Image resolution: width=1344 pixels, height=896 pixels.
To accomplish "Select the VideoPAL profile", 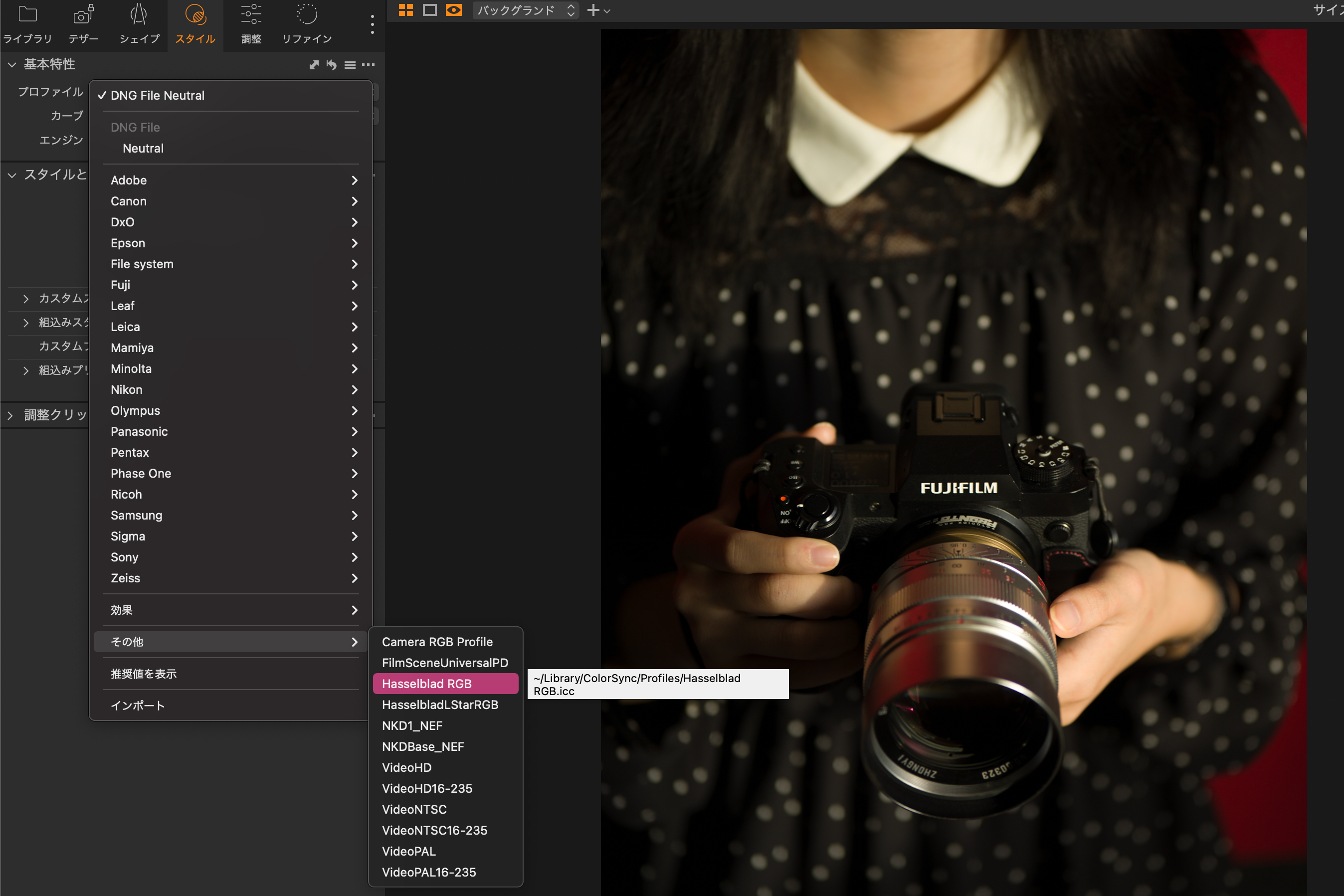I will pyautogui.click(x=446, y=852).
